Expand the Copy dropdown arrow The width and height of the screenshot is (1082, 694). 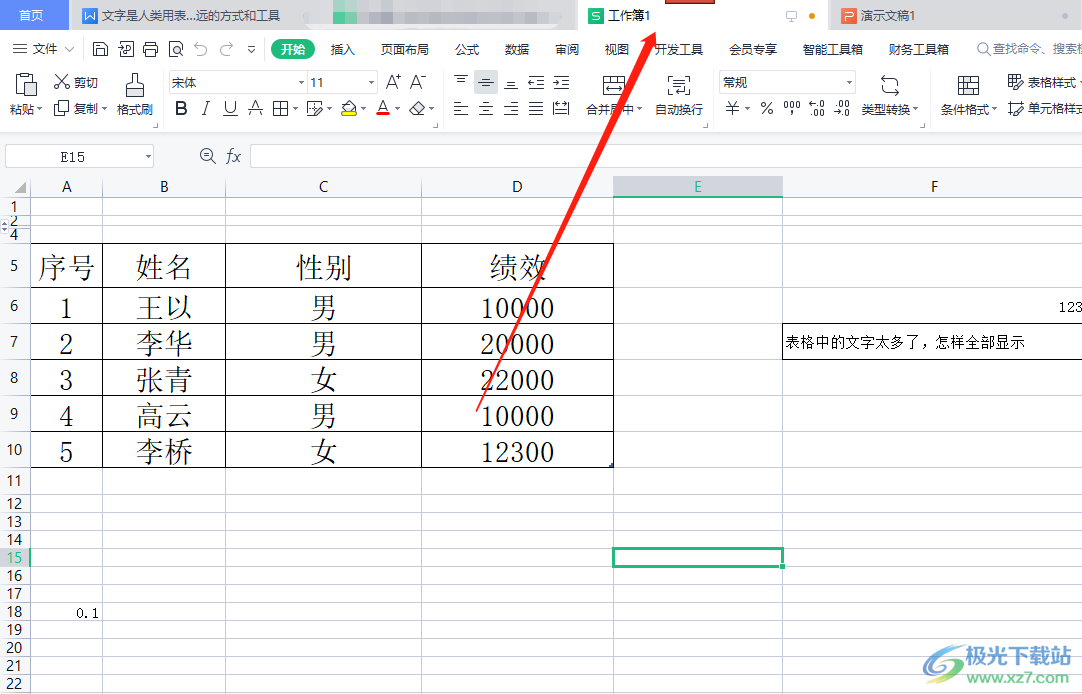coord(104,109)
